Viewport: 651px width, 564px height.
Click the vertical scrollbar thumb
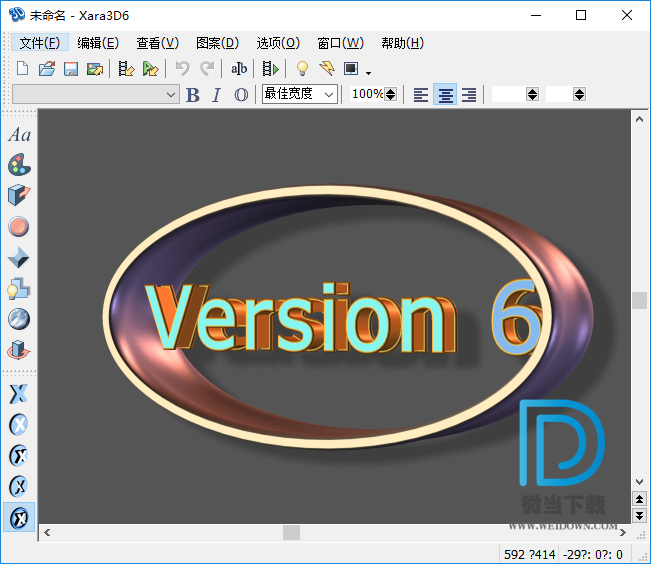click(x=639, y=300)
